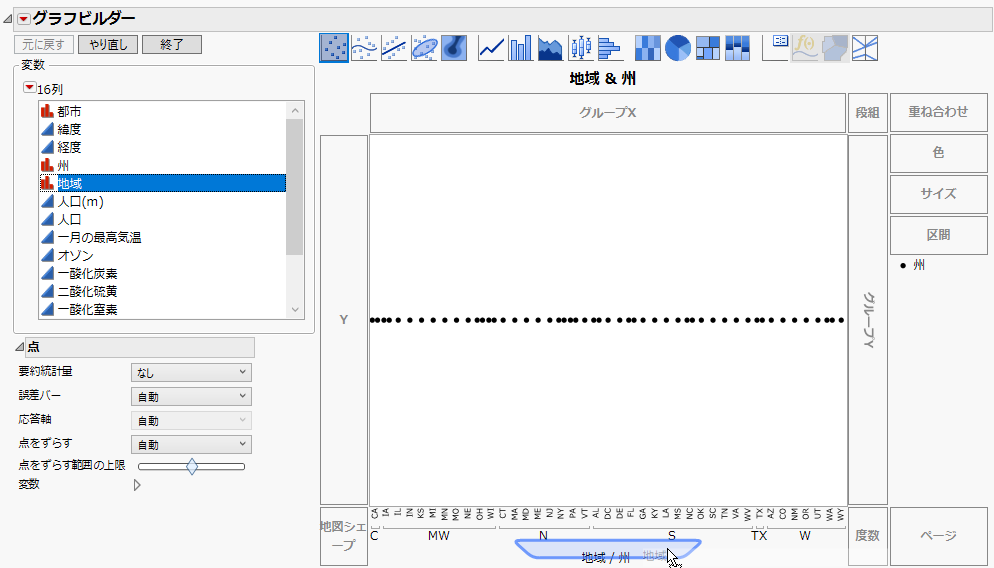Click the continuous icon beside 人口(m)
The image size is (994, 568).
(47, 202)
